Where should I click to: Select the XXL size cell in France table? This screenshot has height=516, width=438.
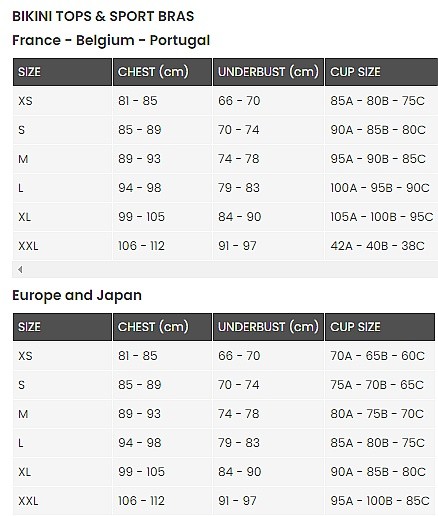tap(62, 246)
